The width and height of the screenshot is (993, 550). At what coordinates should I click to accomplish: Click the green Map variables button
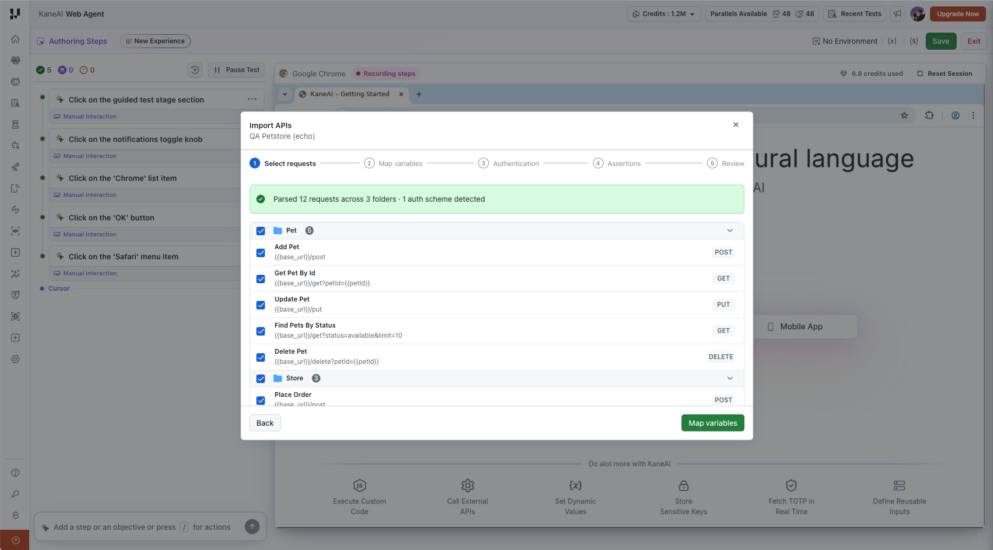click(x=712, y=423)
